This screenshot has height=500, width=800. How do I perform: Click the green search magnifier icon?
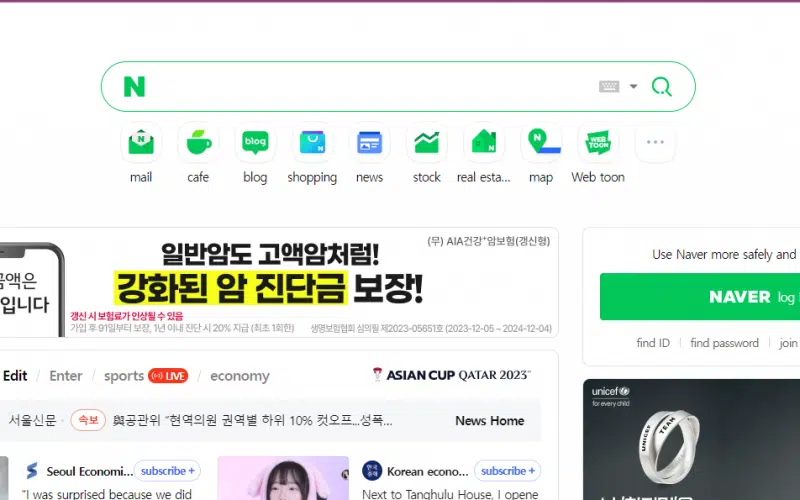(661, 87)
